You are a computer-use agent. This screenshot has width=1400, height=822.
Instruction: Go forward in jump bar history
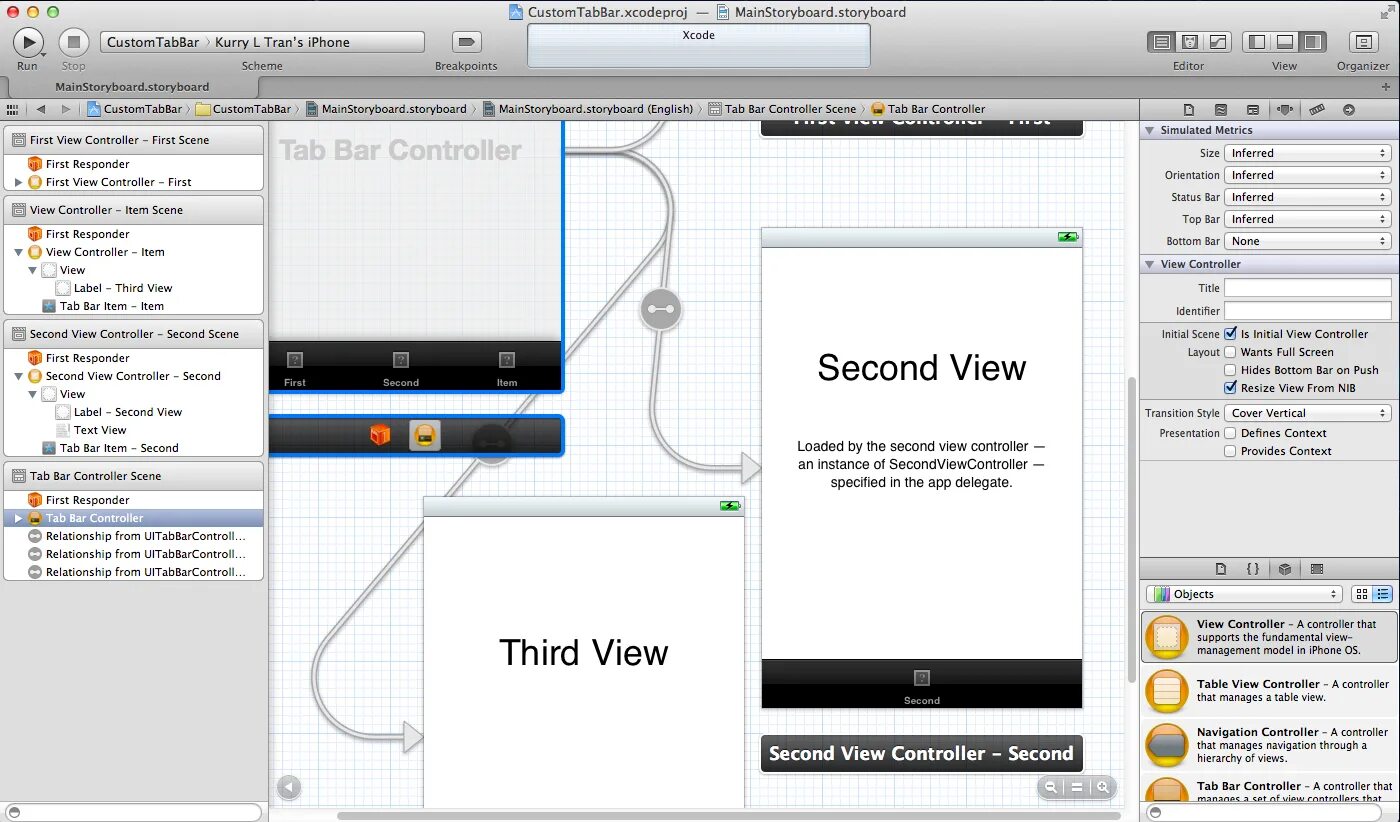coord(66,109)
